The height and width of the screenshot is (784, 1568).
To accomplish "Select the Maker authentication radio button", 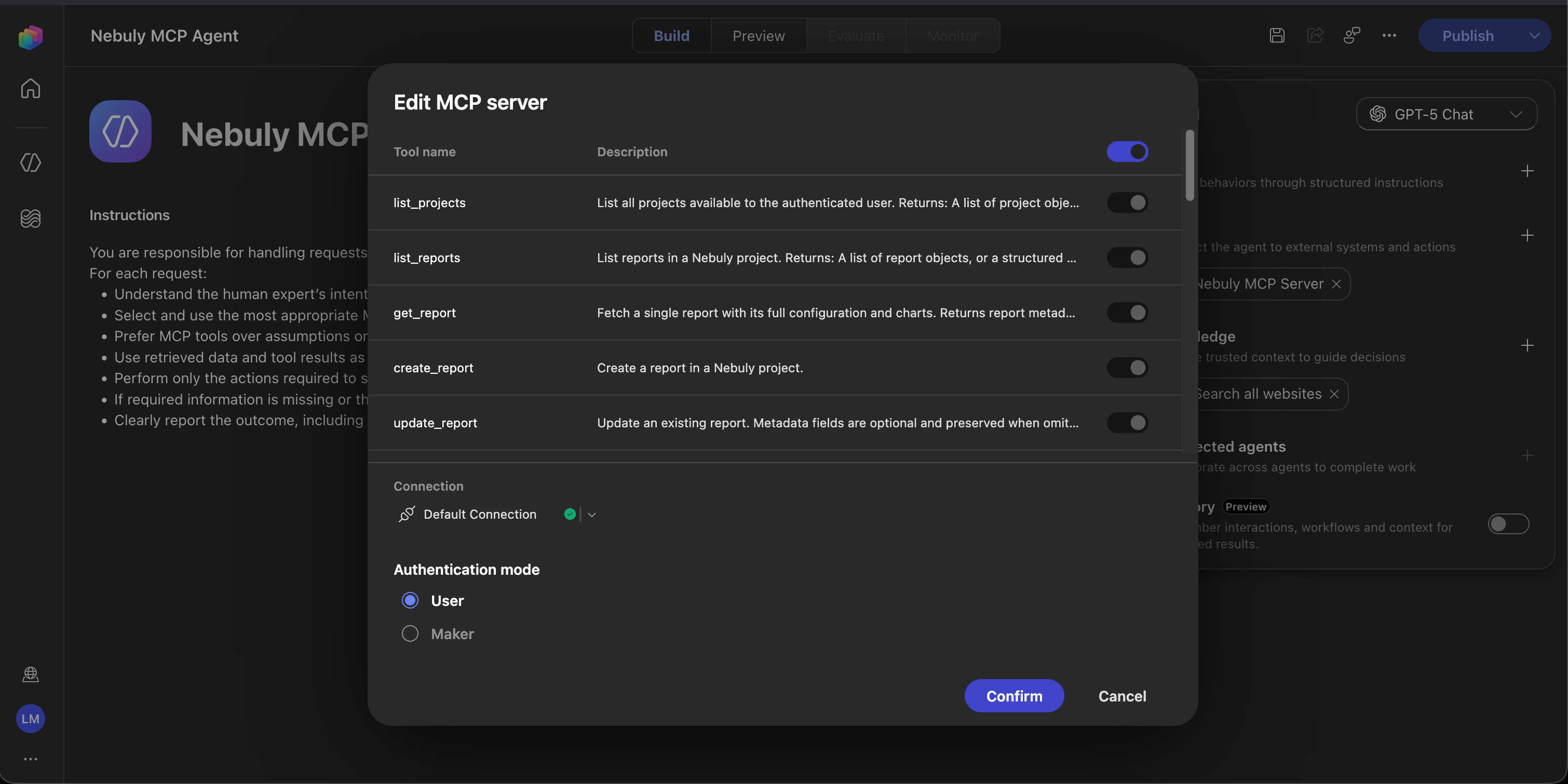I will coord(410,633).
